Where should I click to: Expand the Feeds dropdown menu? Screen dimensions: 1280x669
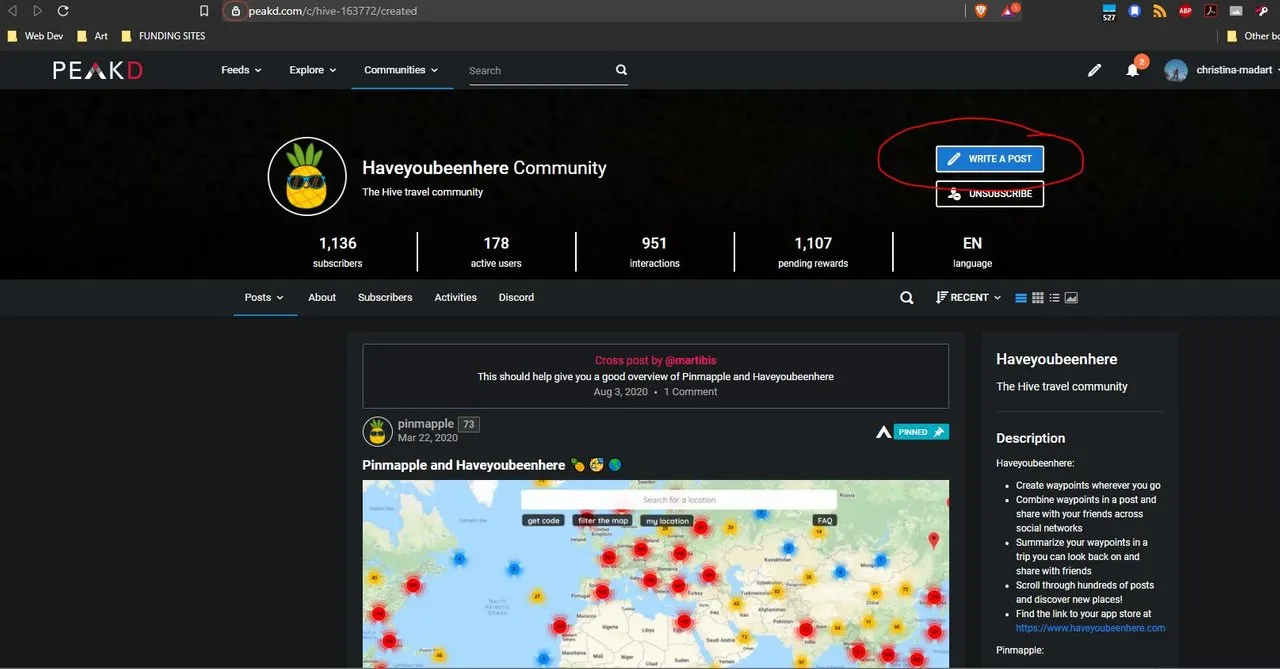(241, 70)
